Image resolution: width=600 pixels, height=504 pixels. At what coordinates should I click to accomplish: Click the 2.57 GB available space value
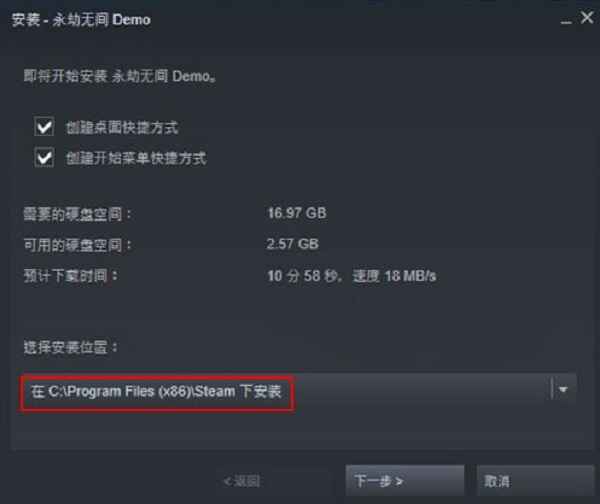(x=293, y=244)
